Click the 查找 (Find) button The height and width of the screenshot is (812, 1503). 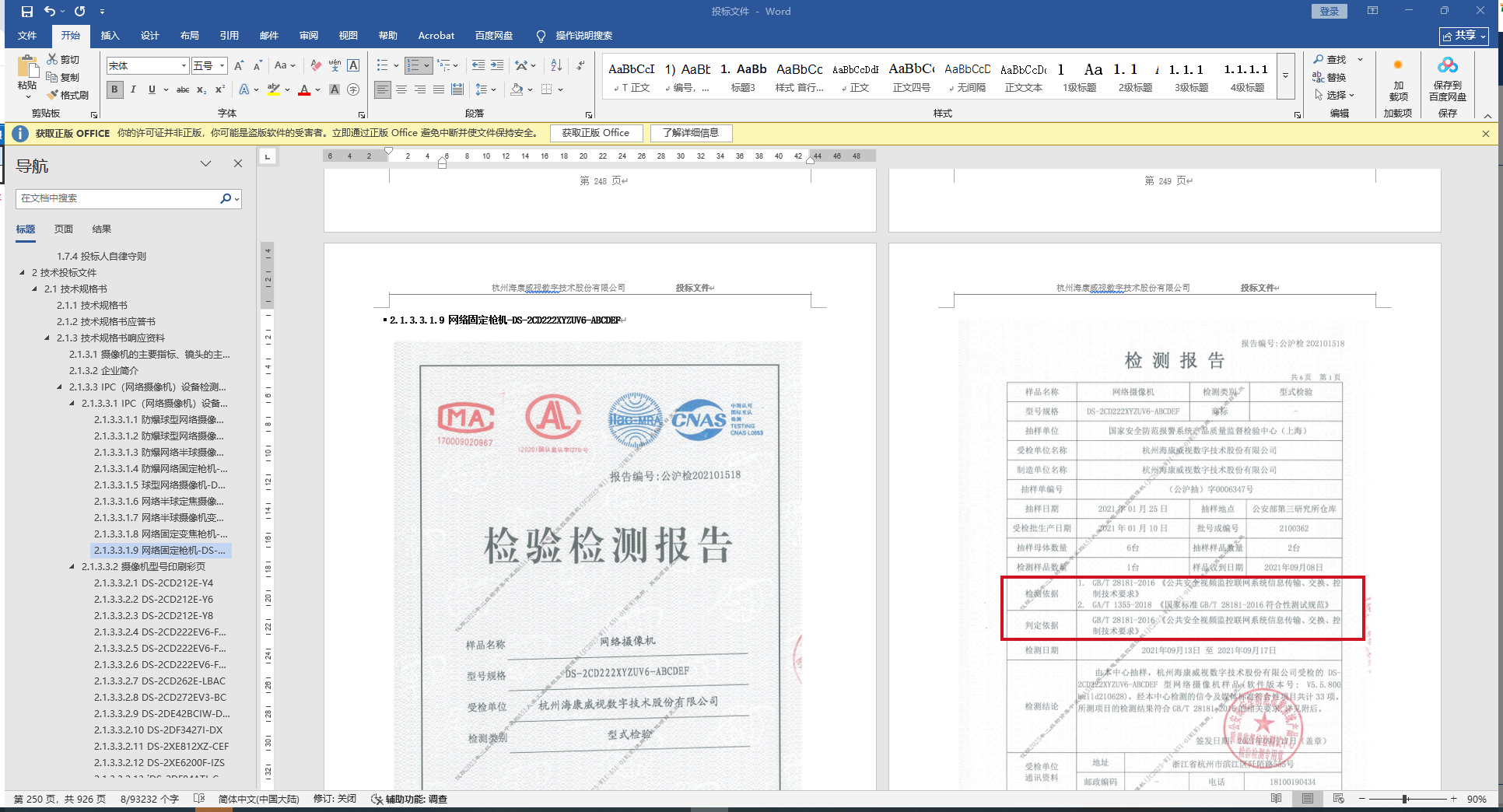coord(1330,59)
